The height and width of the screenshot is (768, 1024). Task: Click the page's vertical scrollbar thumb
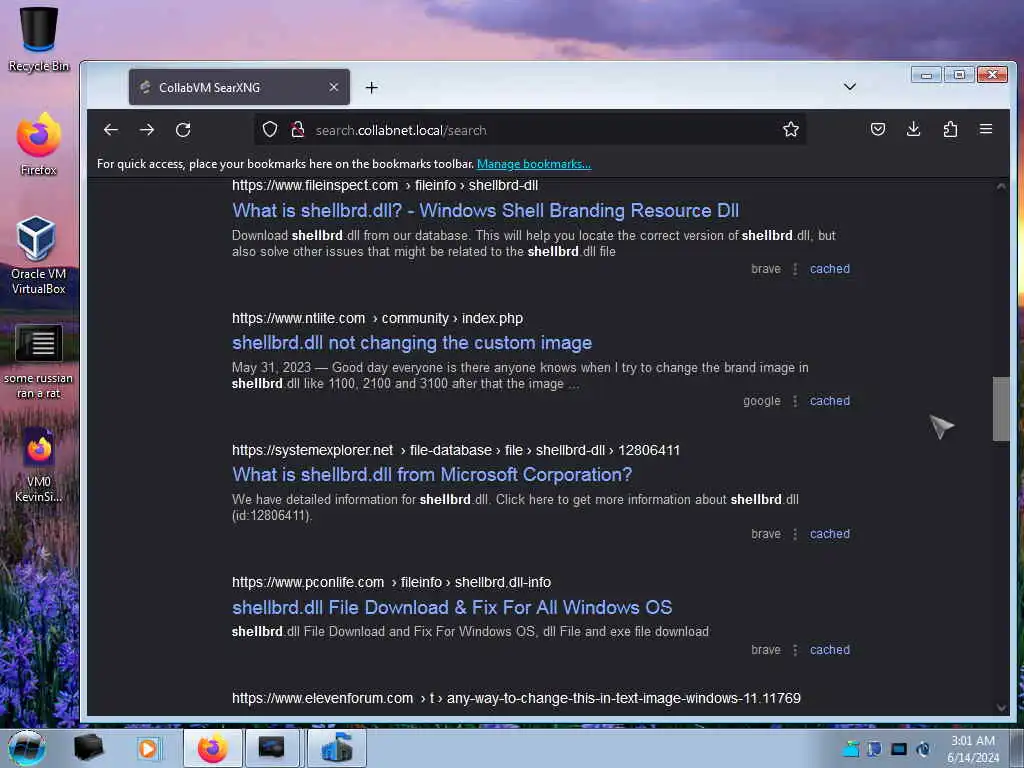[1000, 409]
